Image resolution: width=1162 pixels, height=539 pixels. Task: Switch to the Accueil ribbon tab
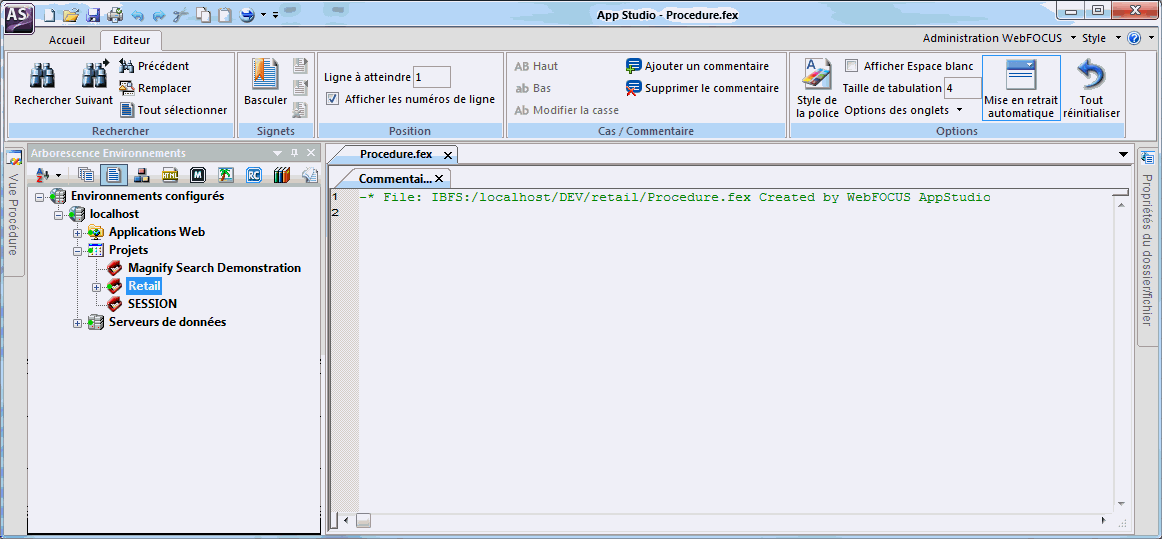point(67,39)
